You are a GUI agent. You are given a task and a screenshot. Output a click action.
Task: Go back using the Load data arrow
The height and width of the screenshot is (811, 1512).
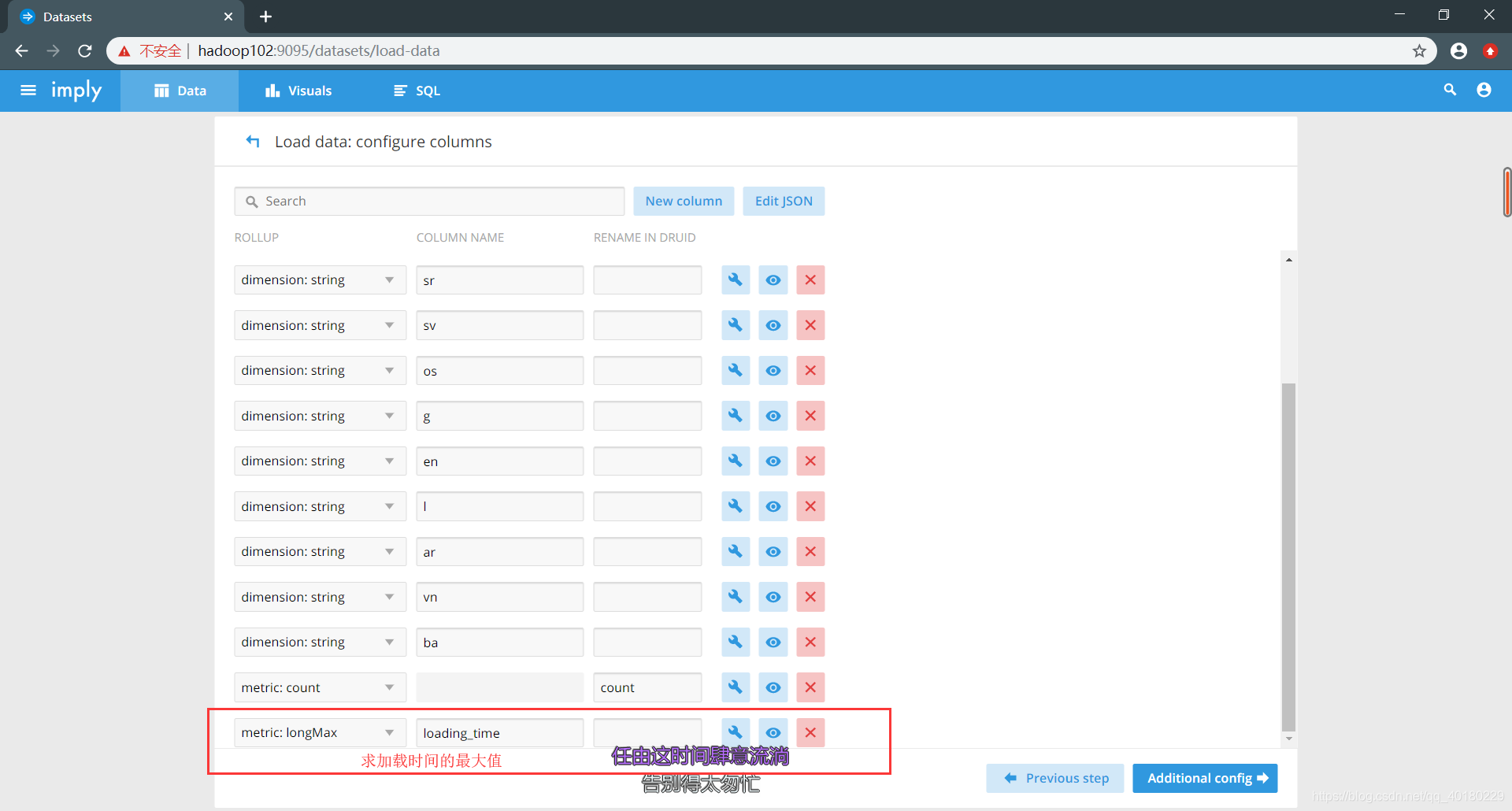coord(253,142)
